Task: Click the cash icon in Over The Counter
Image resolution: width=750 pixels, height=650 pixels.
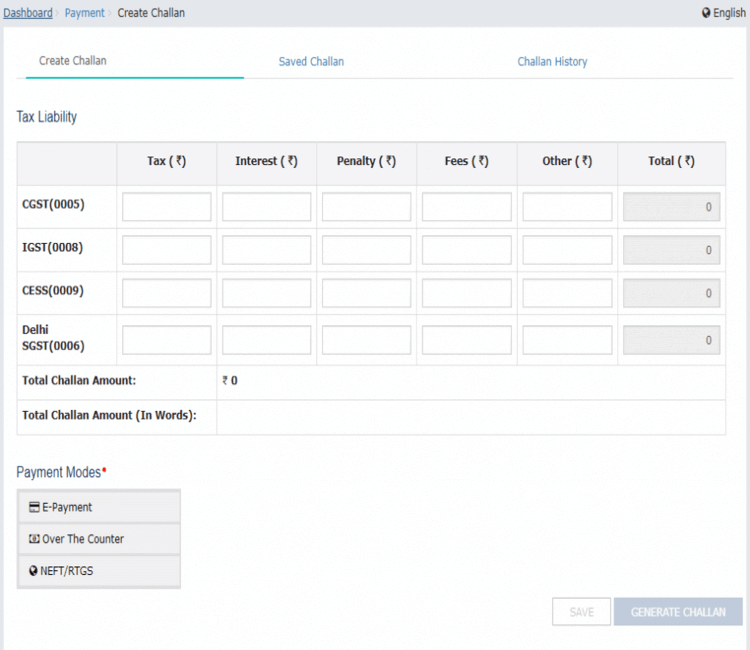Action: tap(34, 539)
